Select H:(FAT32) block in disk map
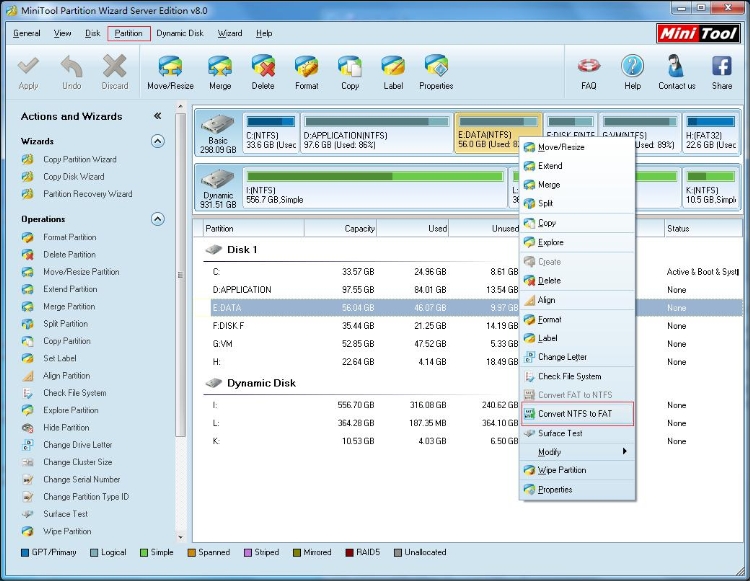The width and height of the screenshot is (750, 581). [x=711, y=133]
